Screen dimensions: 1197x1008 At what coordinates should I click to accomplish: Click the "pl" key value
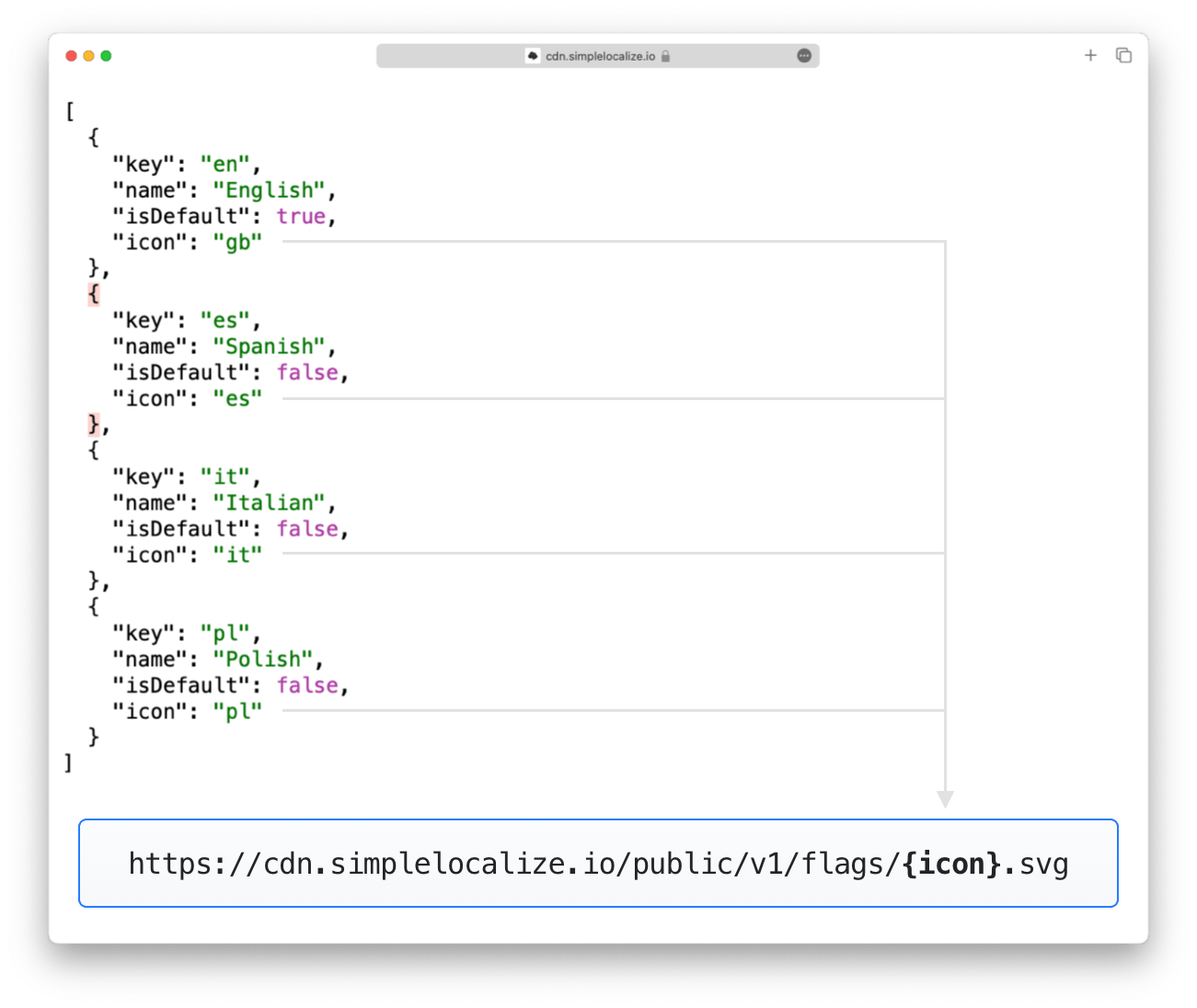(x=224, y=634)
